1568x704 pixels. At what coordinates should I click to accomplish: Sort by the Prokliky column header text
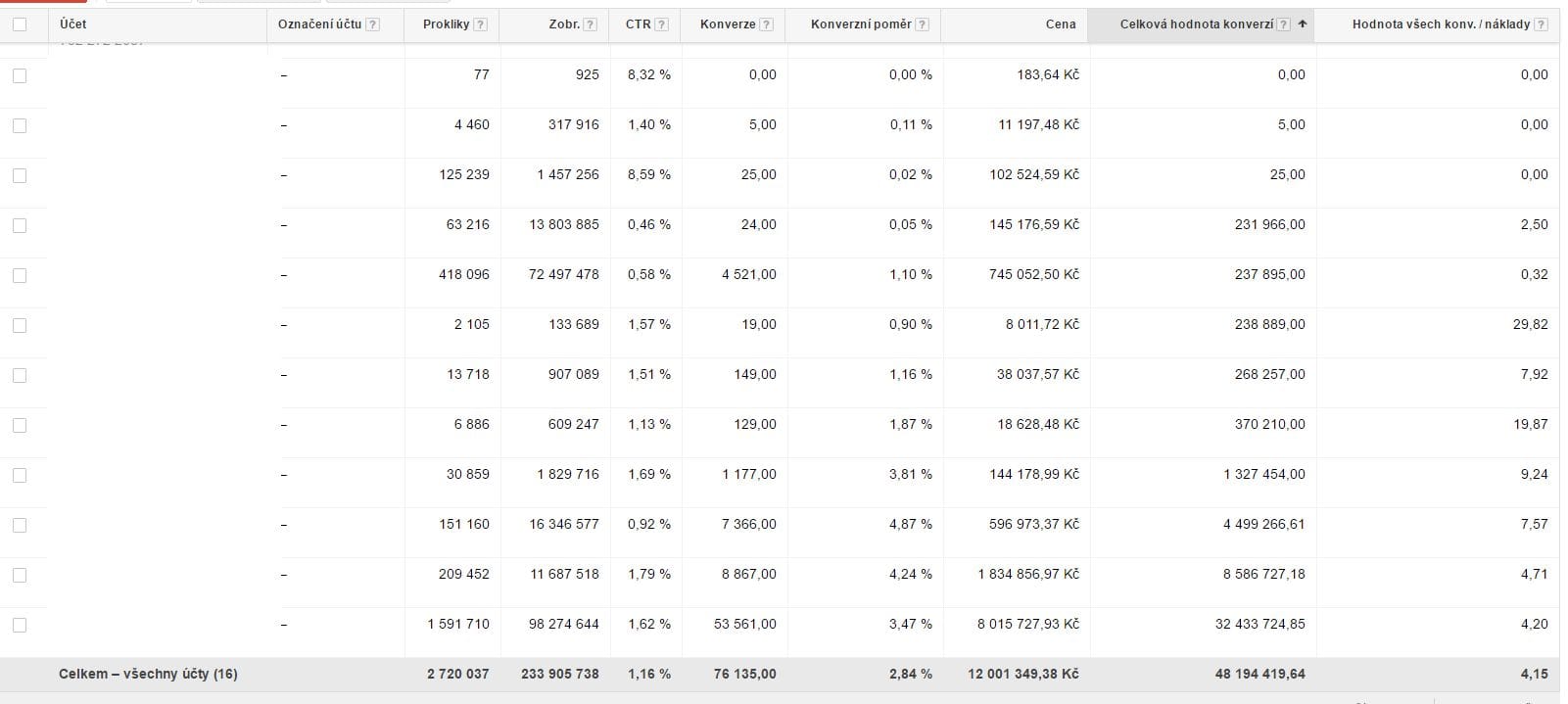[446, 24]
